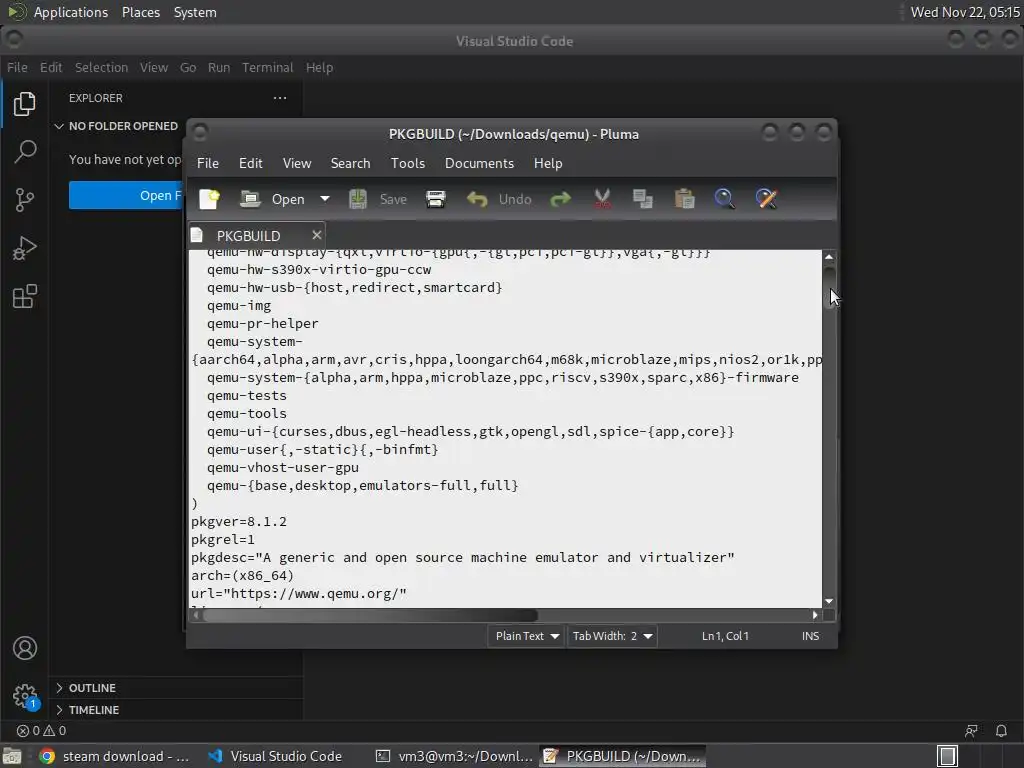Close the PKGBUILD tab with its X

point(317,235)
